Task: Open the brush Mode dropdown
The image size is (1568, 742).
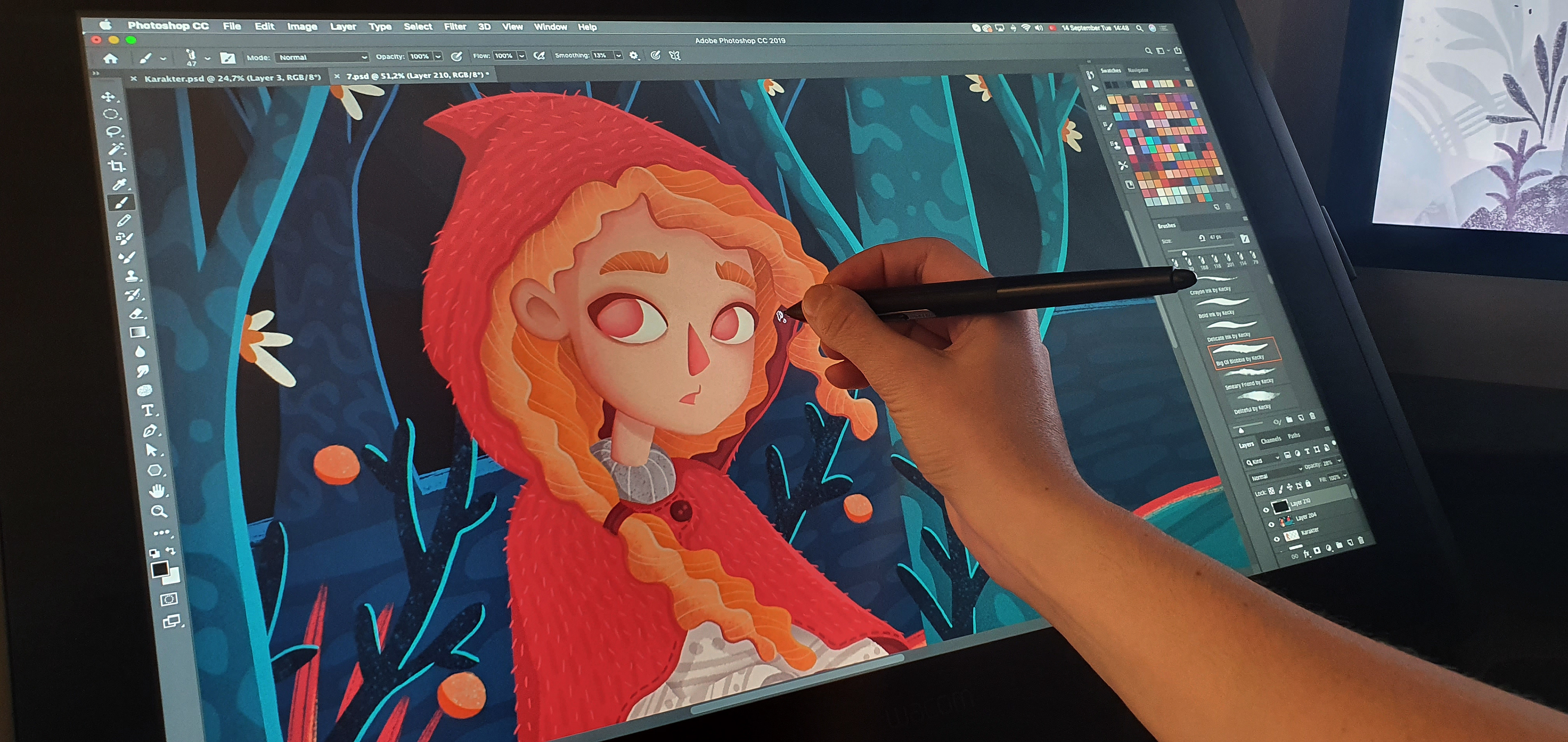Action: pyautogui.click(x=322, y=57)
